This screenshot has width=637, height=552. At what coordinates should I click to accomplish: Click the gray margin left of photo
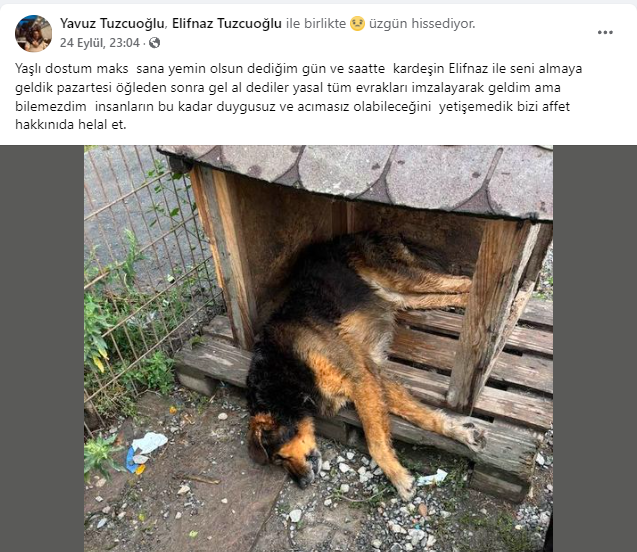click(x=42, y=349)
